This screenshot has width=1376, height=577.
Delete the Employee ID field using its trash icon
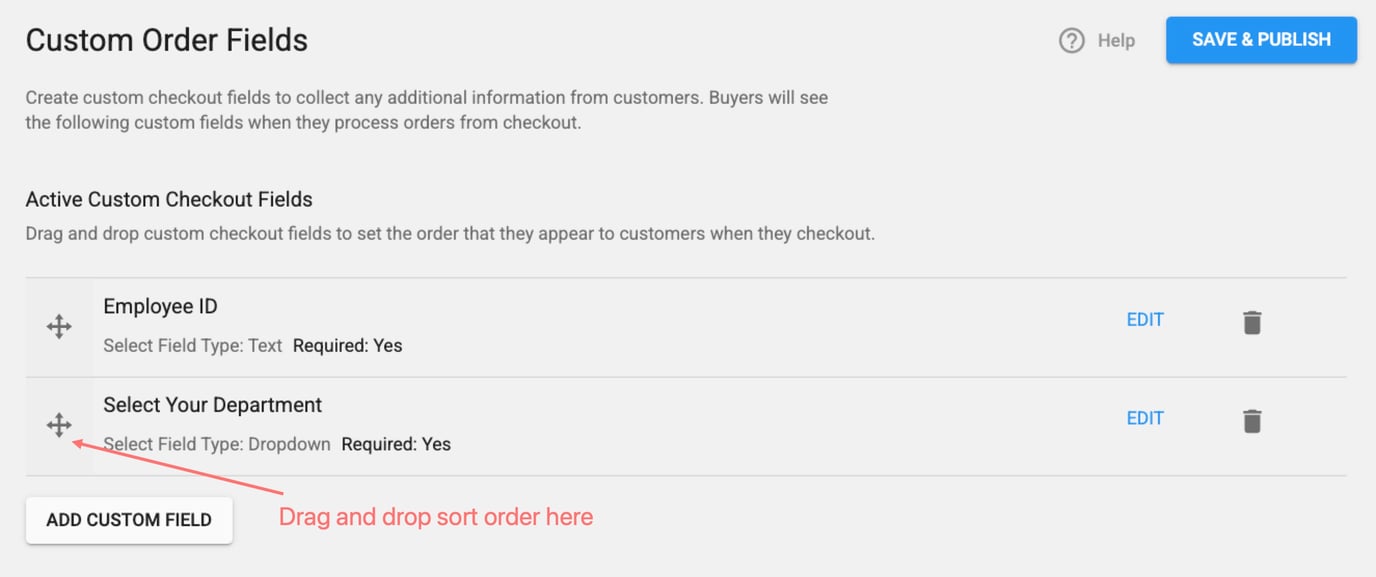pos(1251,320)
